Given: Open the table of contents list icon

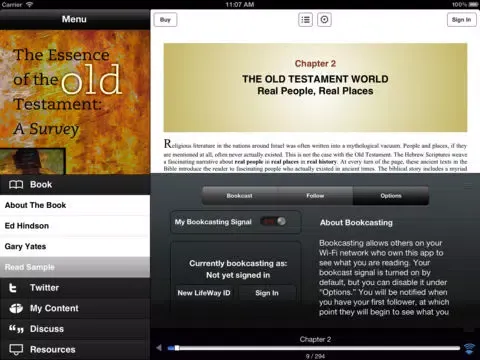Looking at the screenshot, I should (305, 20).
